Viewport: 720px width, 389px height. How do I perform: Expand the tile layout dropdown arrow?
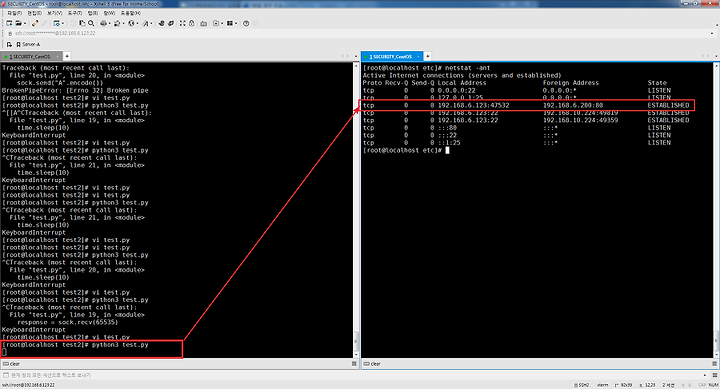click(236, 23)
